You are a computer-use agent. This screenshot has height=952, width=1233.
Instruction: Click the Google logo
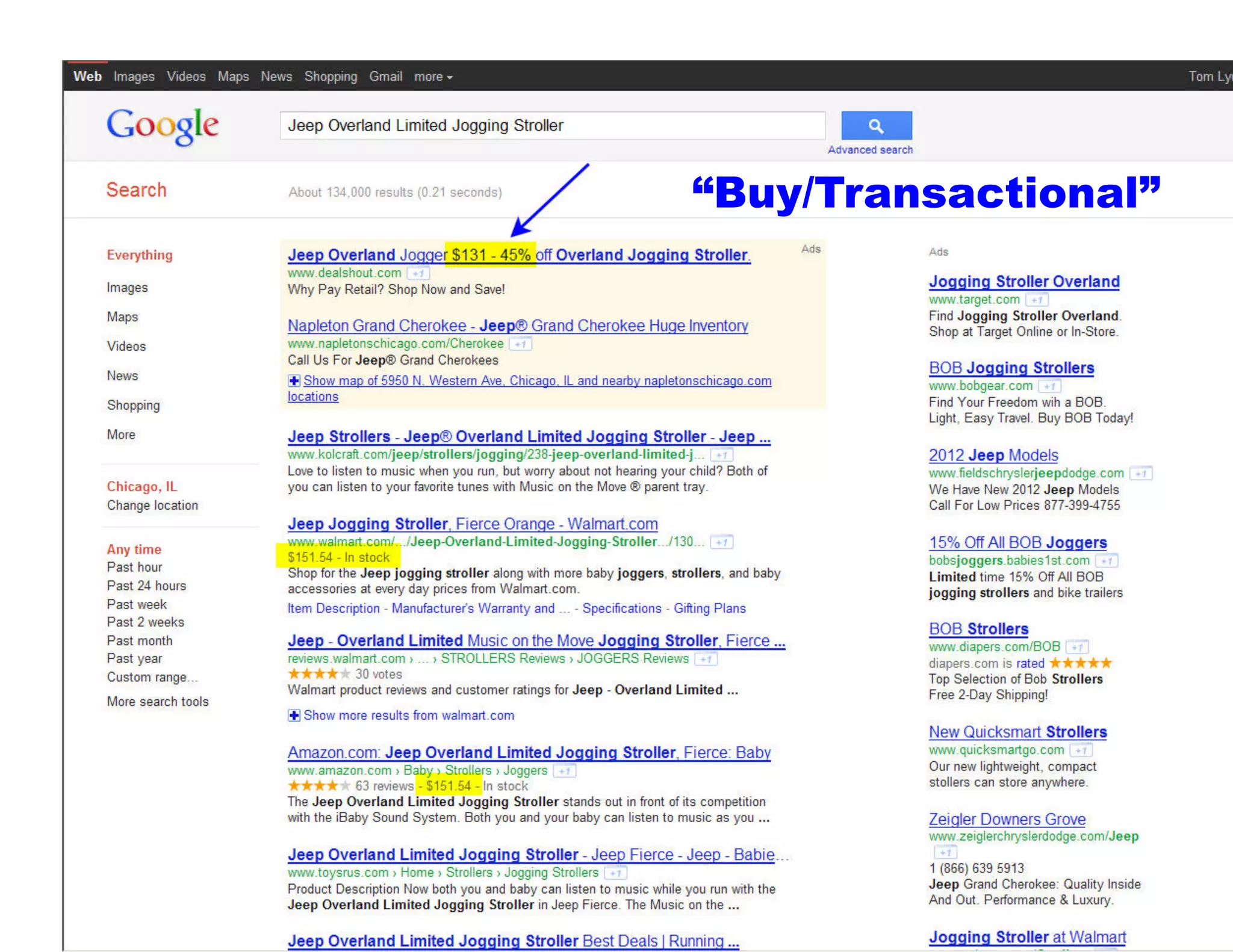(163, 126)
